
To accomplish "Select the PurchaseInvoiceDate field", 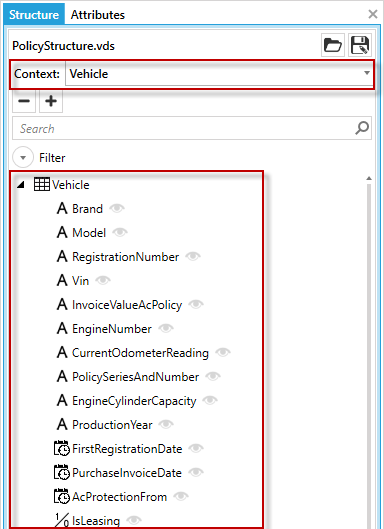I will pyautogui.click(x=127, y=473).
